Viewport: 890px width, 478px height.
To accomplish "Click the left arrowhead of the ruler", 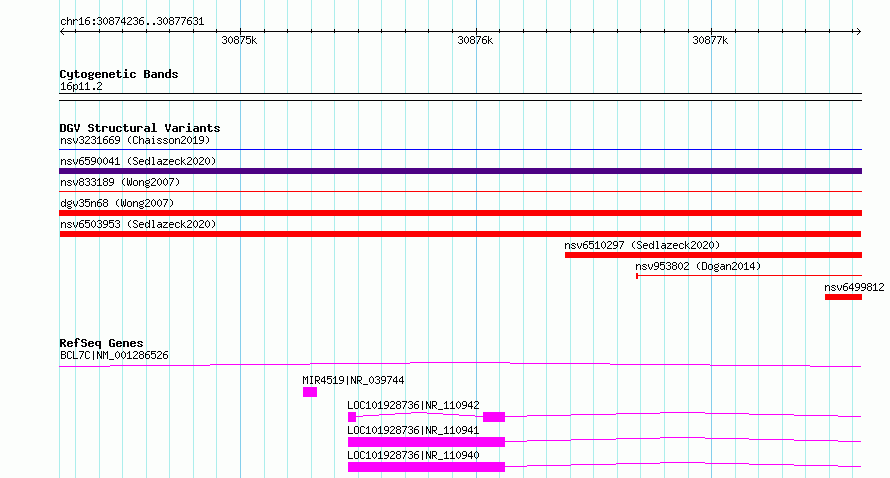I will (62, 31).
